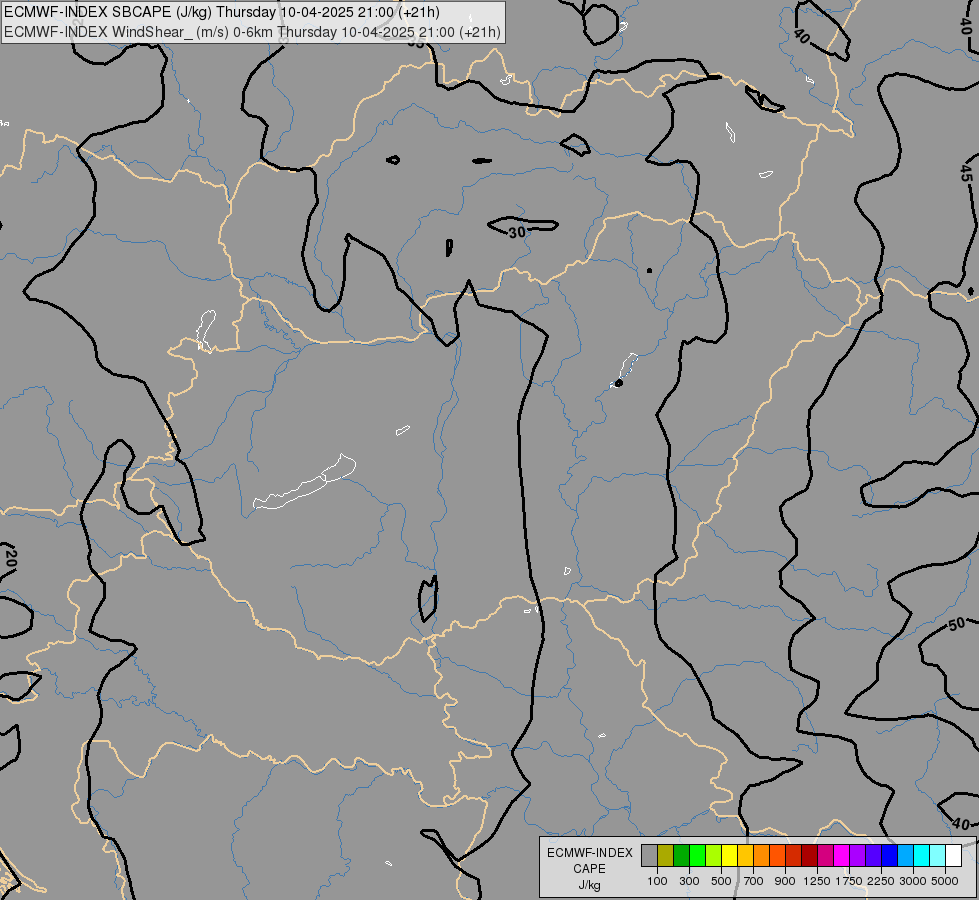
Task: Click the legend value 2250
Action: click(x=881, y=881)
